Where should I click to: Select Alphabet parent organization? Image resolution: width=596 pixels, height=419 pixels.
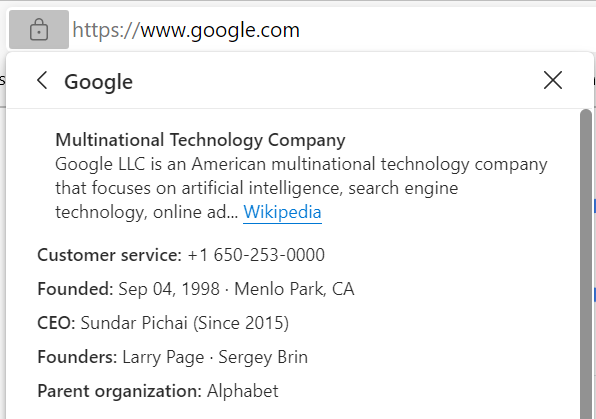pyautogui.click(x=243, y=391)
